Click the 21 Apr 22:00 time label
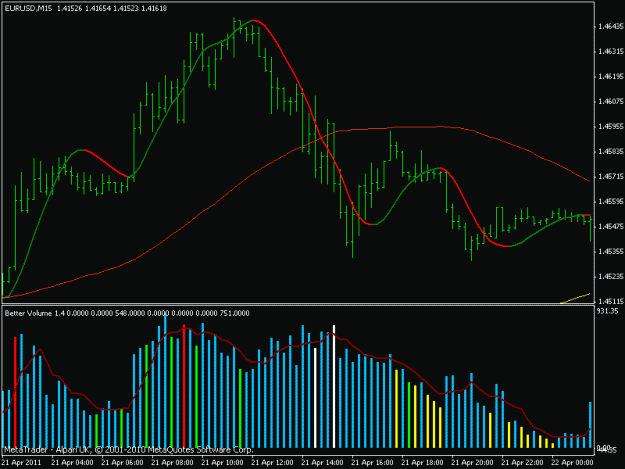This screenshot has height=469, width=625. pos(522,463)
